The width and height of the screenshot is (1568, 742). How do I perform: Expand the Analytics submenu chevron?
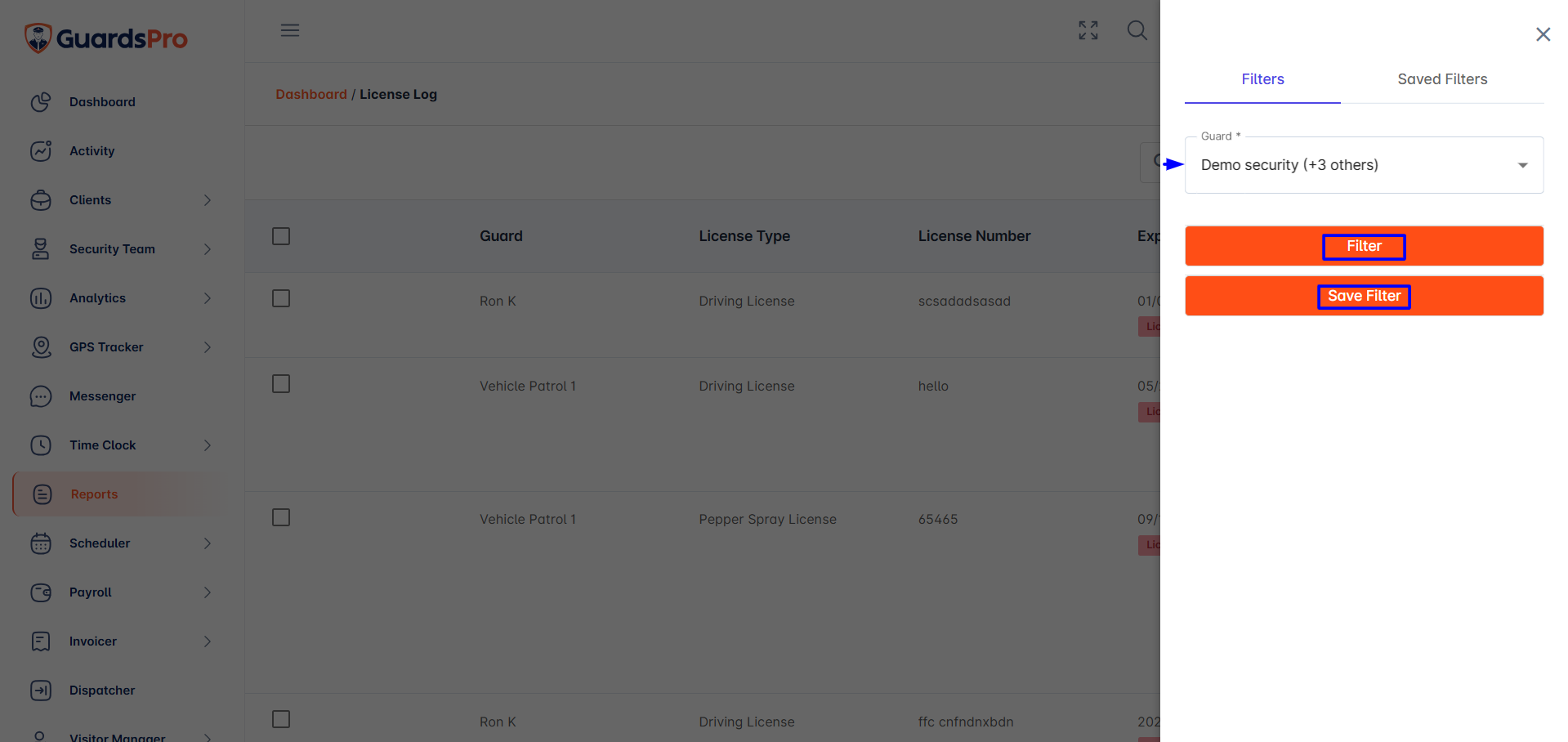(x=208, y=298)
